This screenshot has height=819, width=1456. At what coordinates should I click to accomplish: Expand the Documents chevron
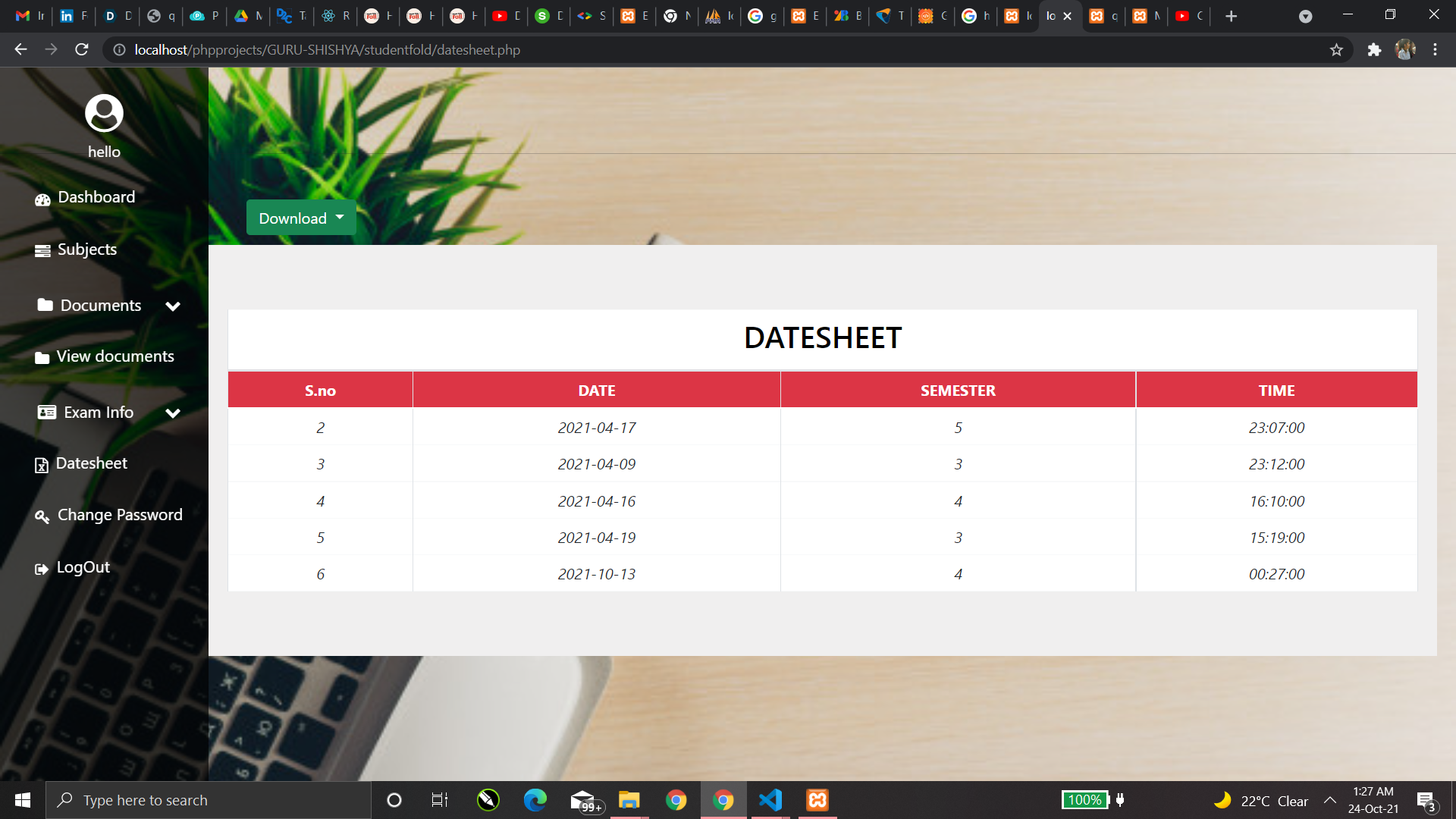pos(173,306)
